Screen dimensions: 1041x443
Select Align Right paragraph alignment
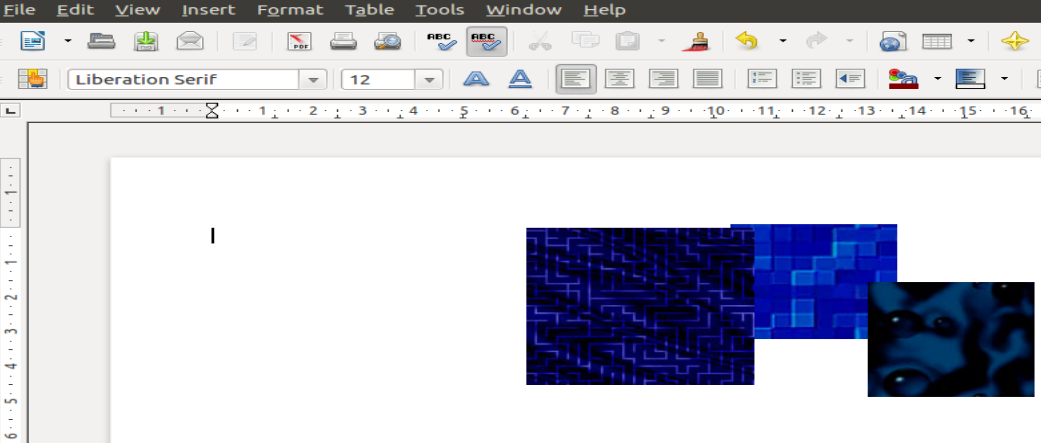pyautogui.click(x=663, y=80)
